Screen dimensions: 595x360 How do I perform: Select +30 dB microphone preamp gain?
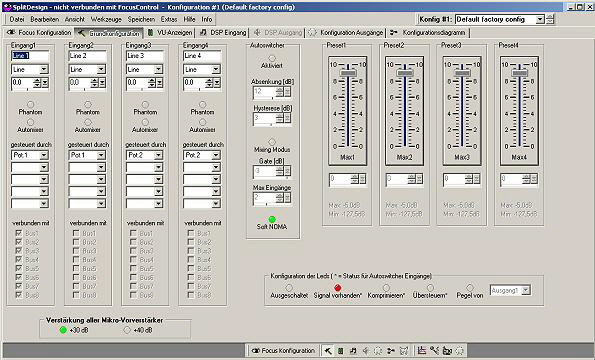(63, 330)
